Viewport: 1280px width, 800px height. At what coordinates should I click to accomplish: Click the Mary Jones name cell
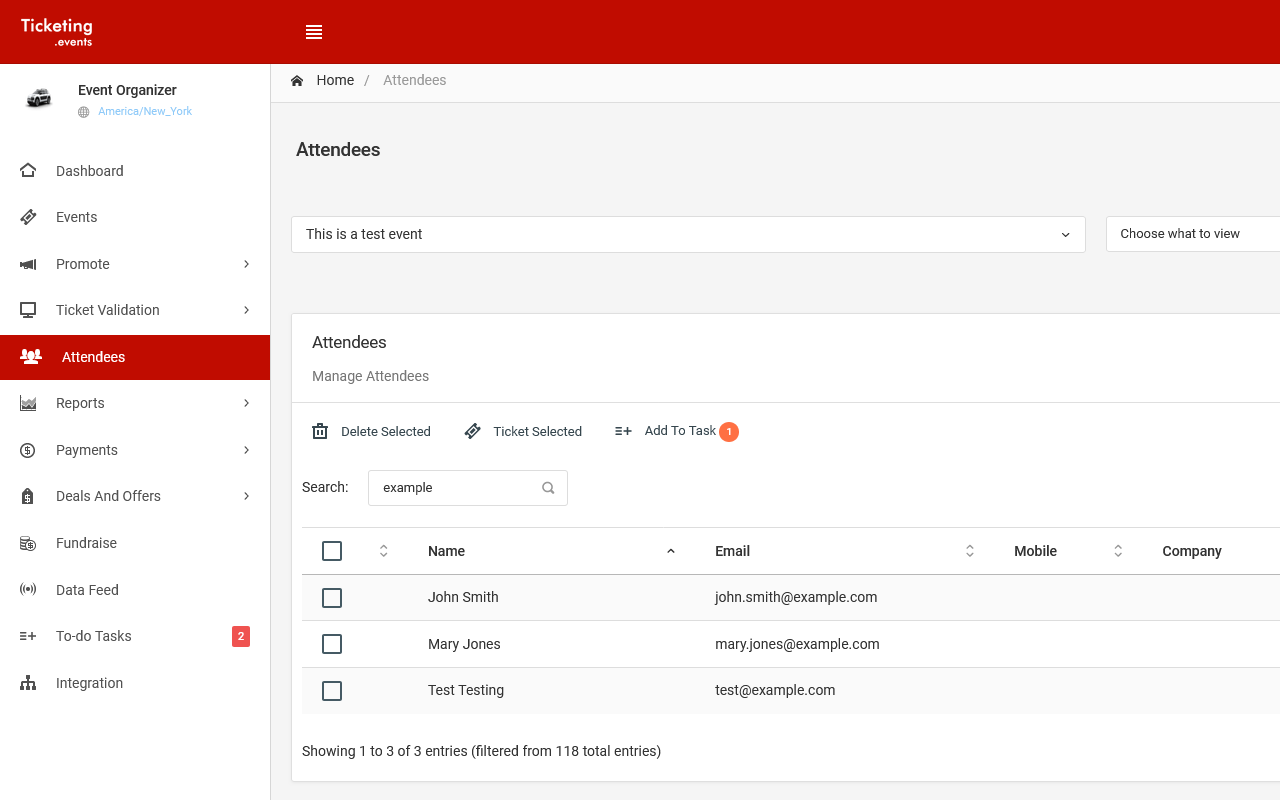point(464,644)
